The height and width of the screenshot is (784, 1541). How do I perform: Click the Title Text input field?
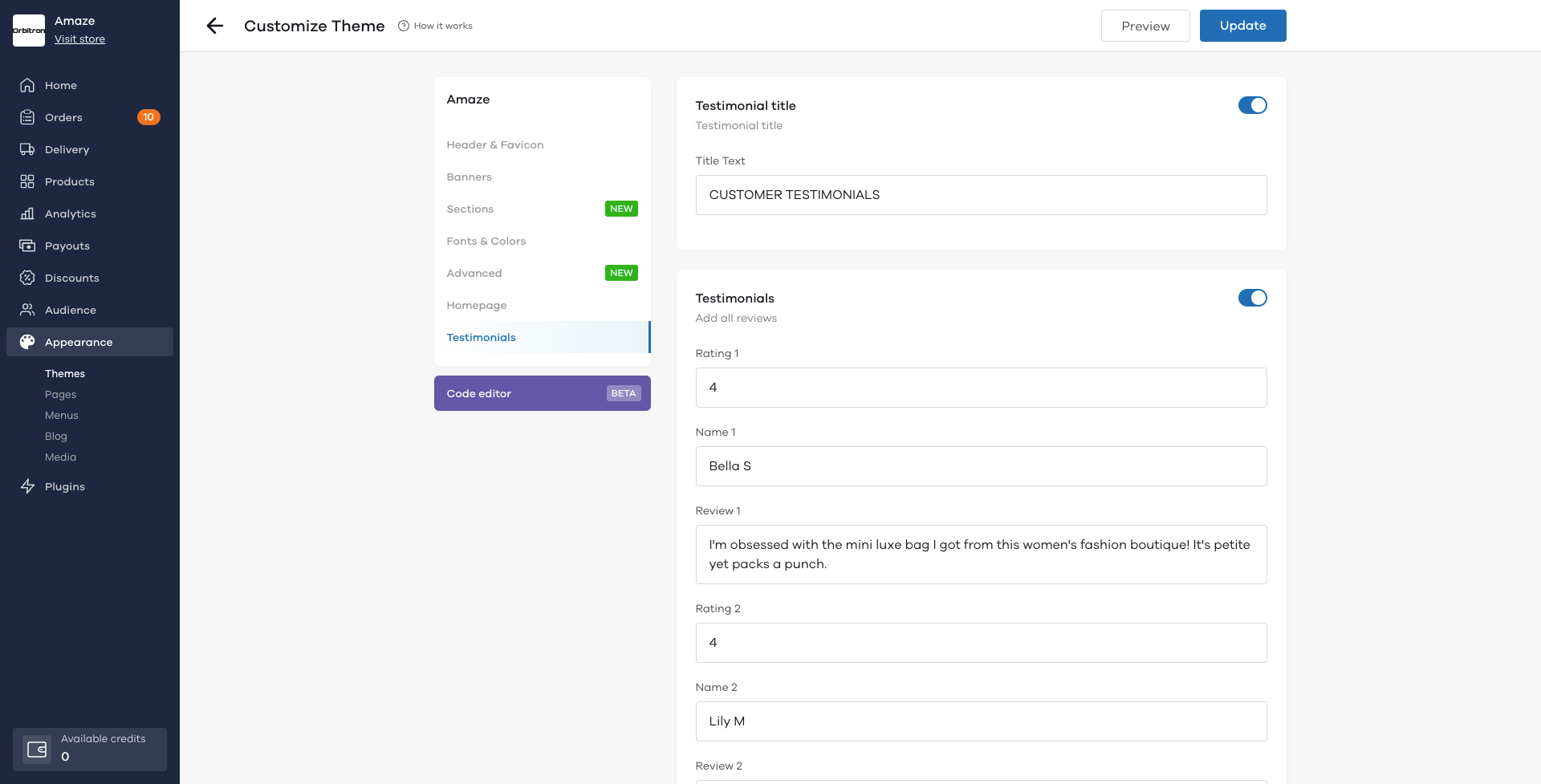coord(981,195)
